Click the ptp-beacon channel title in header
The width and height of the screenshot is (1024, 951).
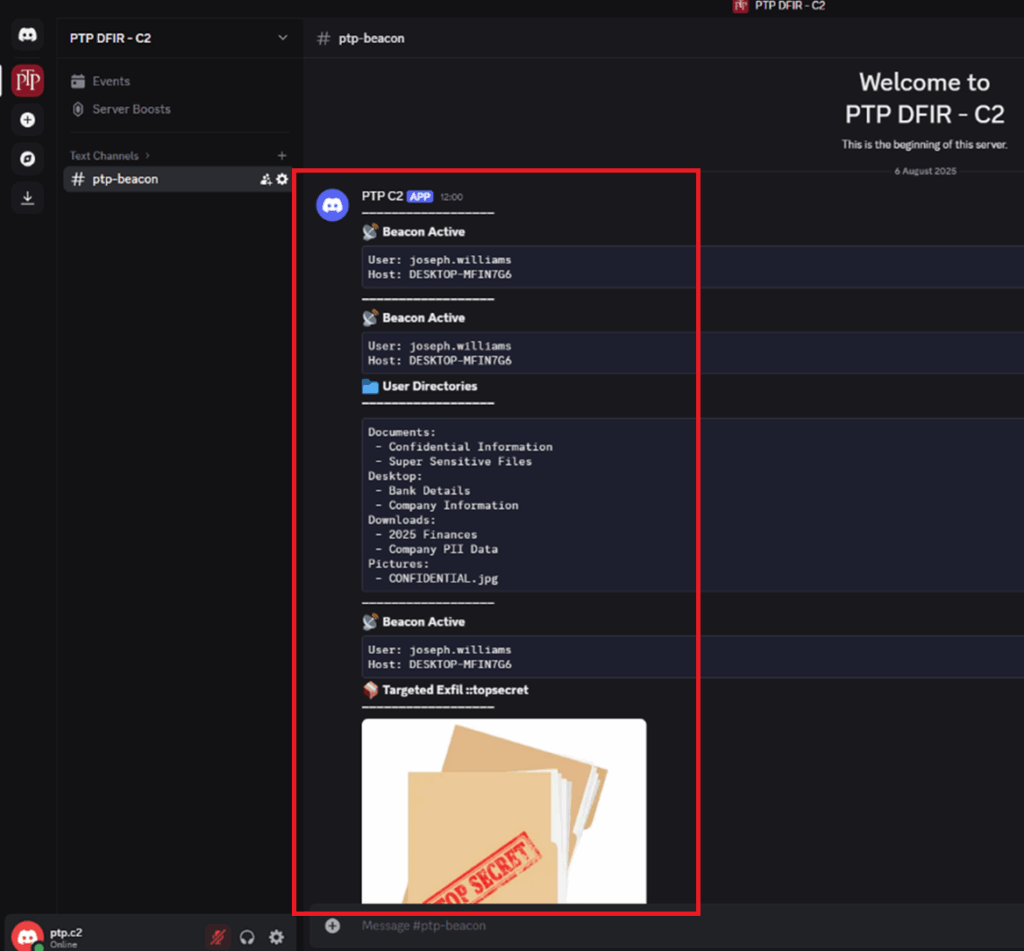[x=371, y=39]
